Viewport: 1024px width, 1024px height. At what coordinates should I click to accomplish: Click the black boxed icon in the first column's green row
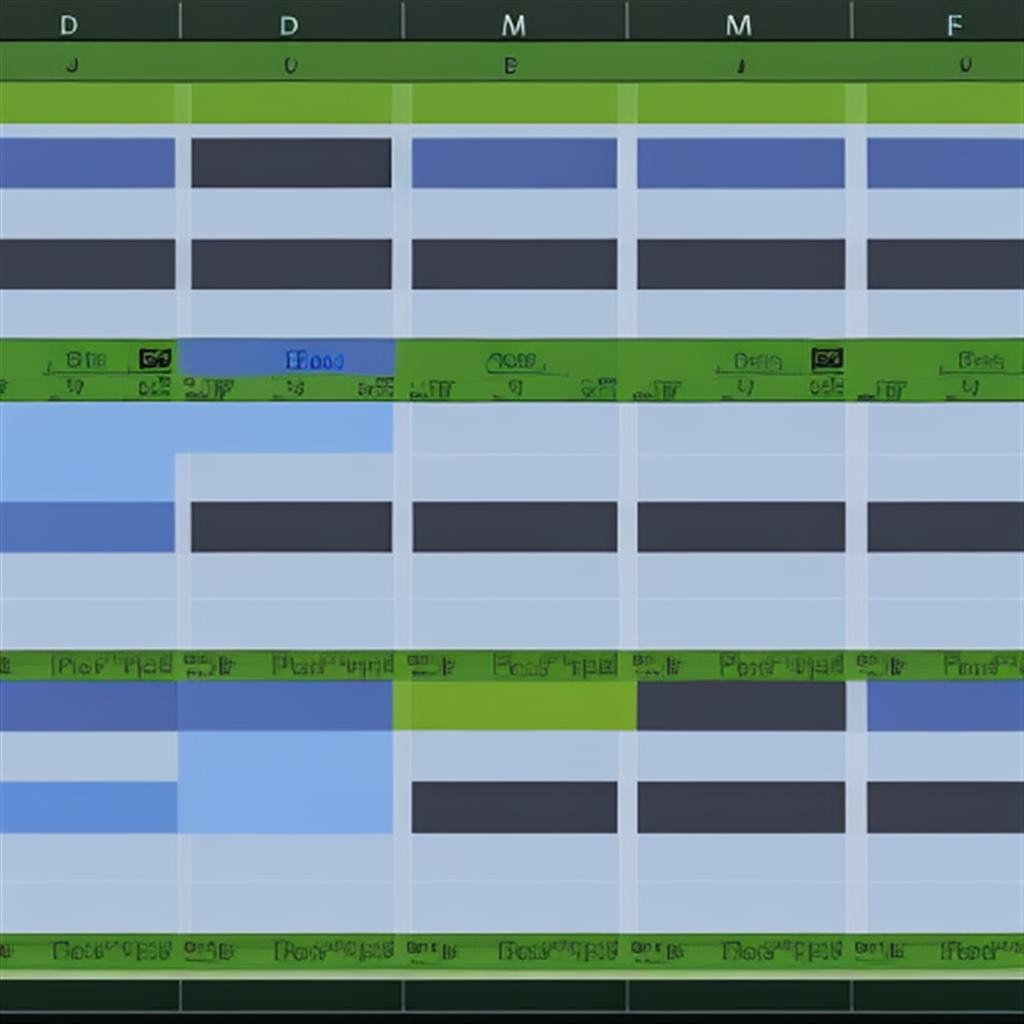coord(154,359)
